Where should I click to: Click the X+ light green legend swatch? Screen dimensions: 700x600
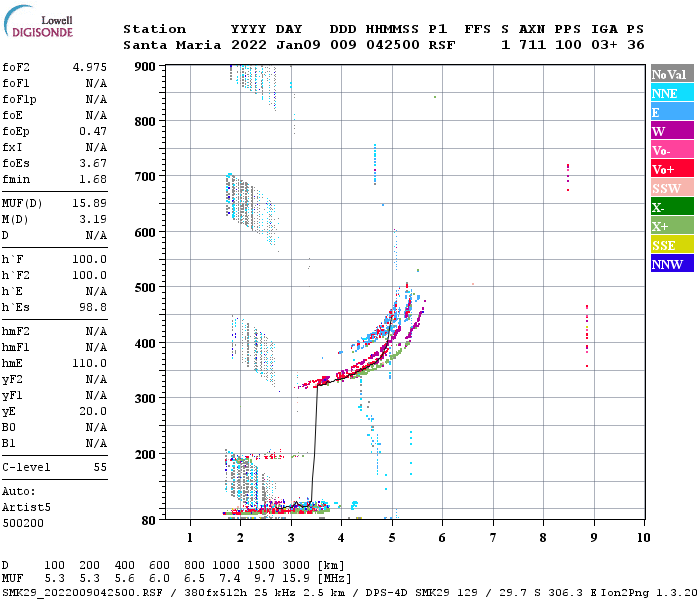[672, 226]
